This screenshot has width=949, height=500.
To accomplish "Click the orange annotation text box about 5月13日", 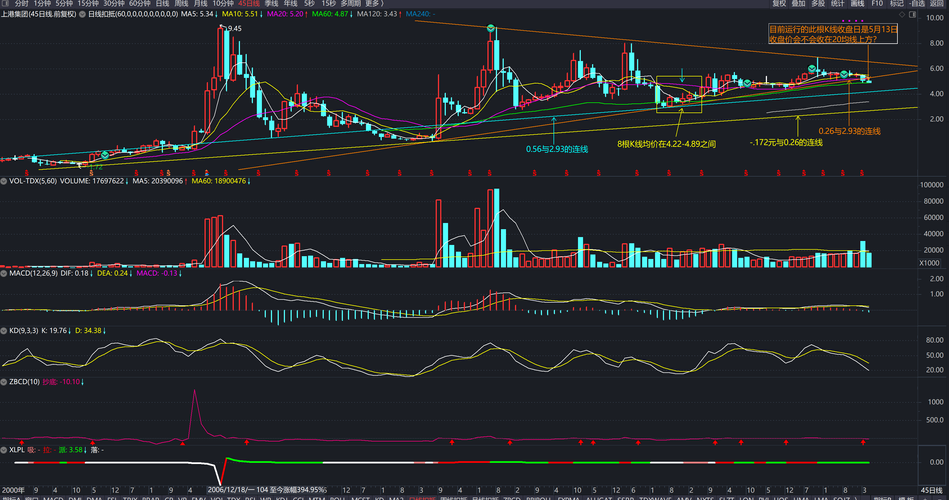I will (x=833, y=34).
